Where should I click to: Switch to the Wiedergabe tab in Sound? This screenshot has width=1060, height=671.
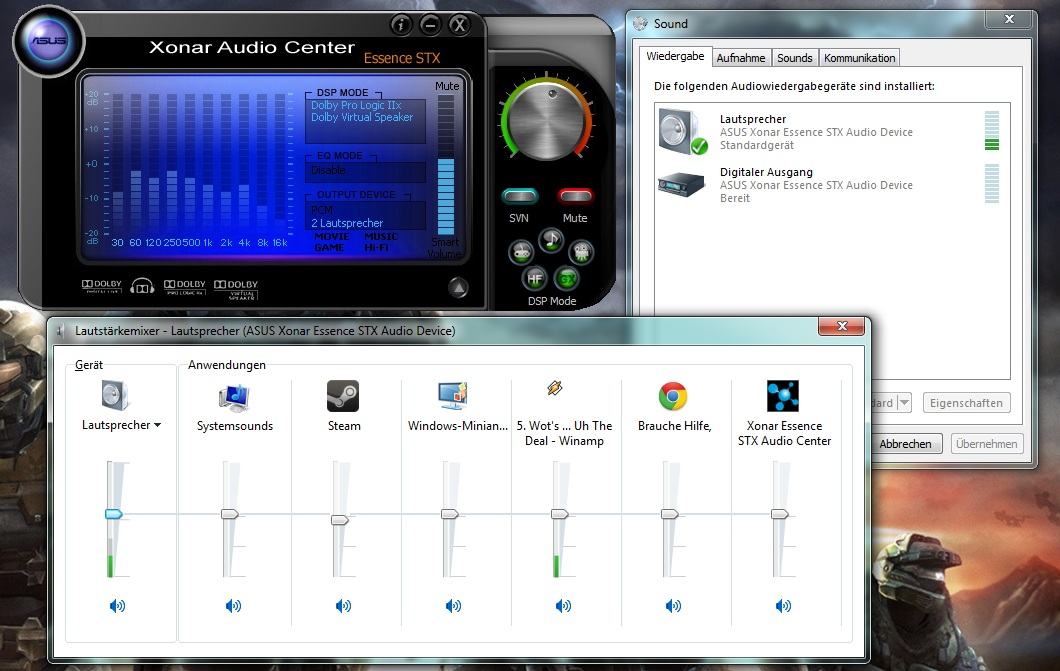click(675, 56)
